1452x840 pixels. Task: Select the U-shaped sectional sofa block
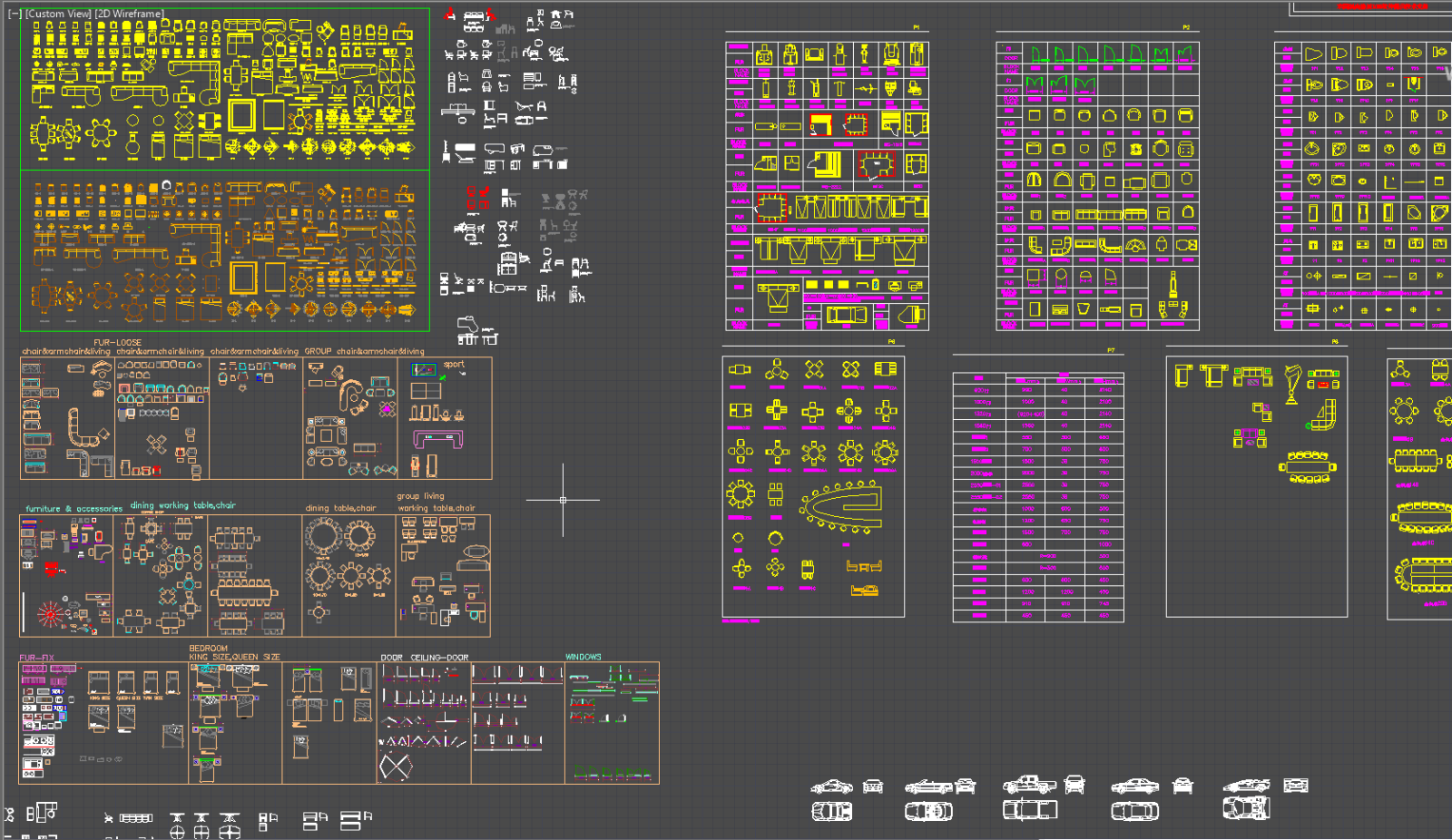[x=82, y=428]
